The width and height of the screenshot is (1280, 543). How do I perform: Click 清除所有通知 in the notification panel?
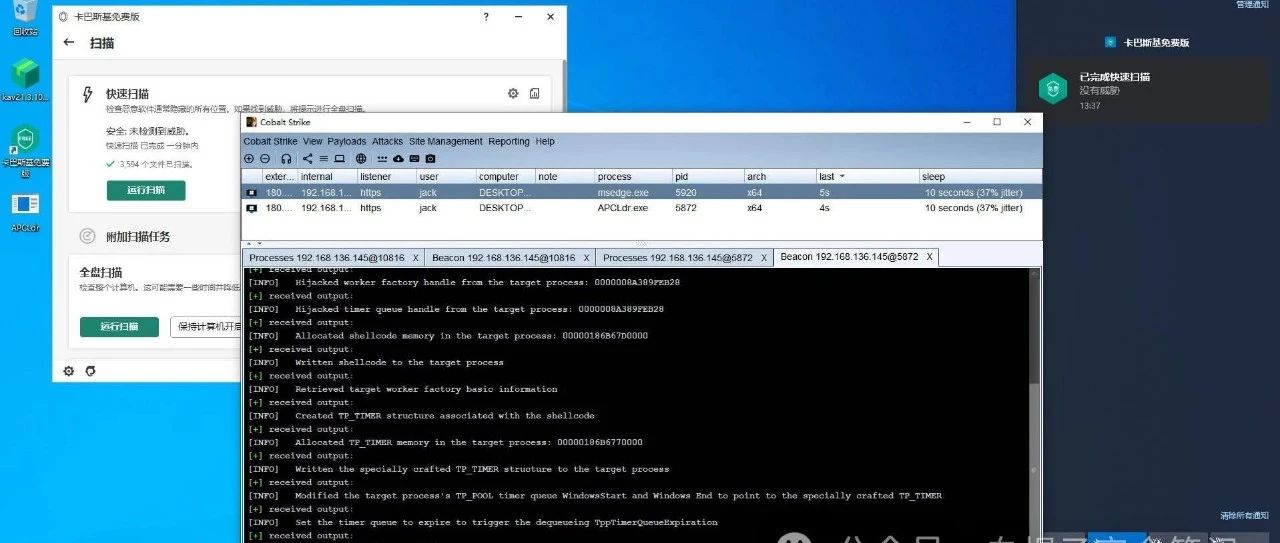(1245, 515)
